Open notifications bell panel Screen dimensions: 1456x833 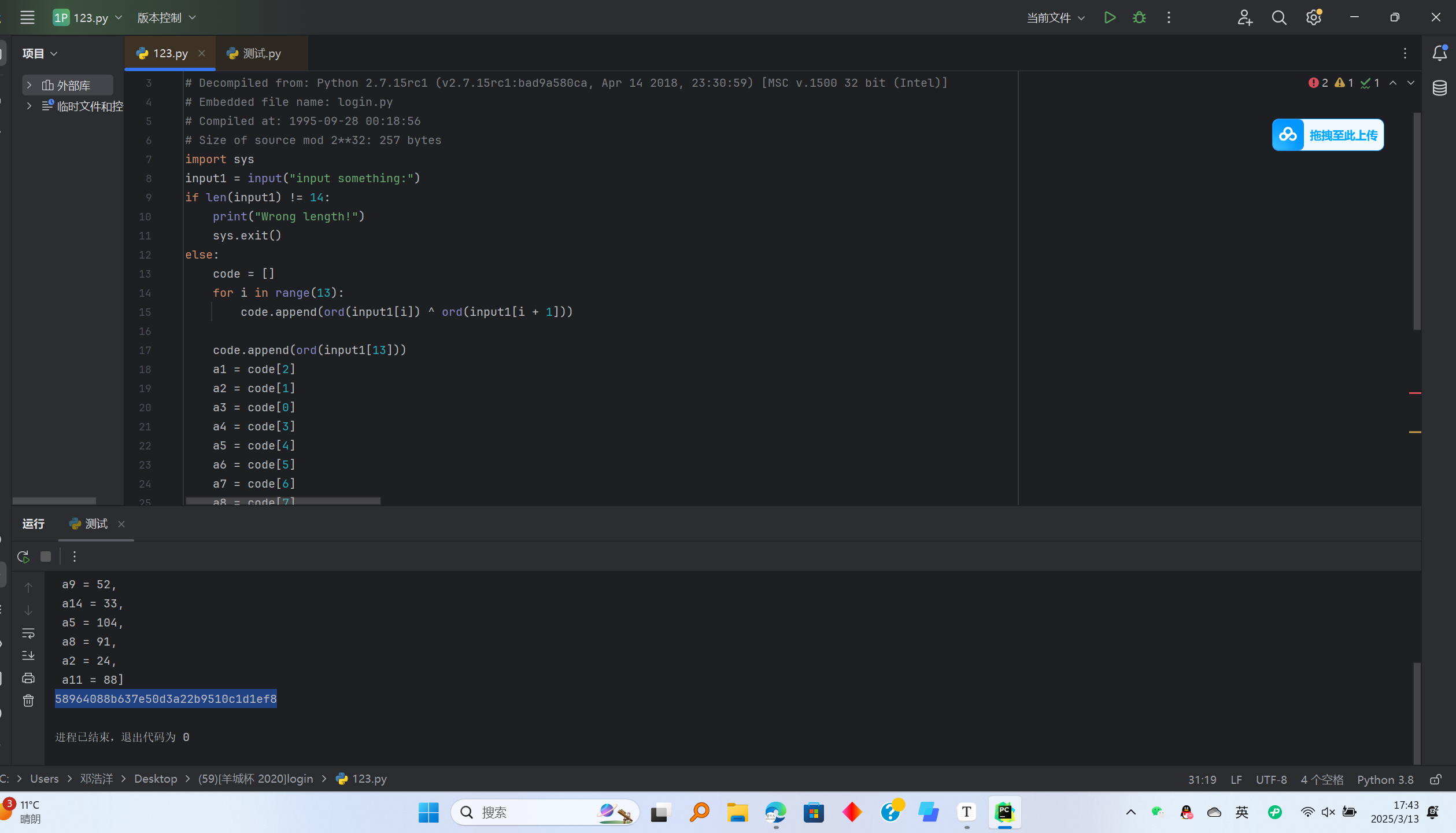pyautogui.click(x=1439, y=53)
